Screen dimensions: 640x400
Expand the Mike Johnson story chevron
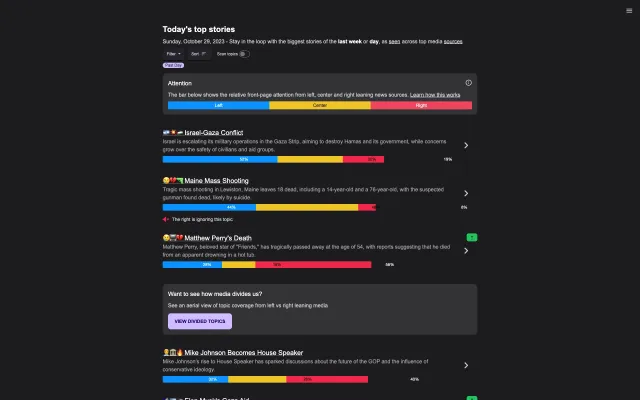(466, 366)
